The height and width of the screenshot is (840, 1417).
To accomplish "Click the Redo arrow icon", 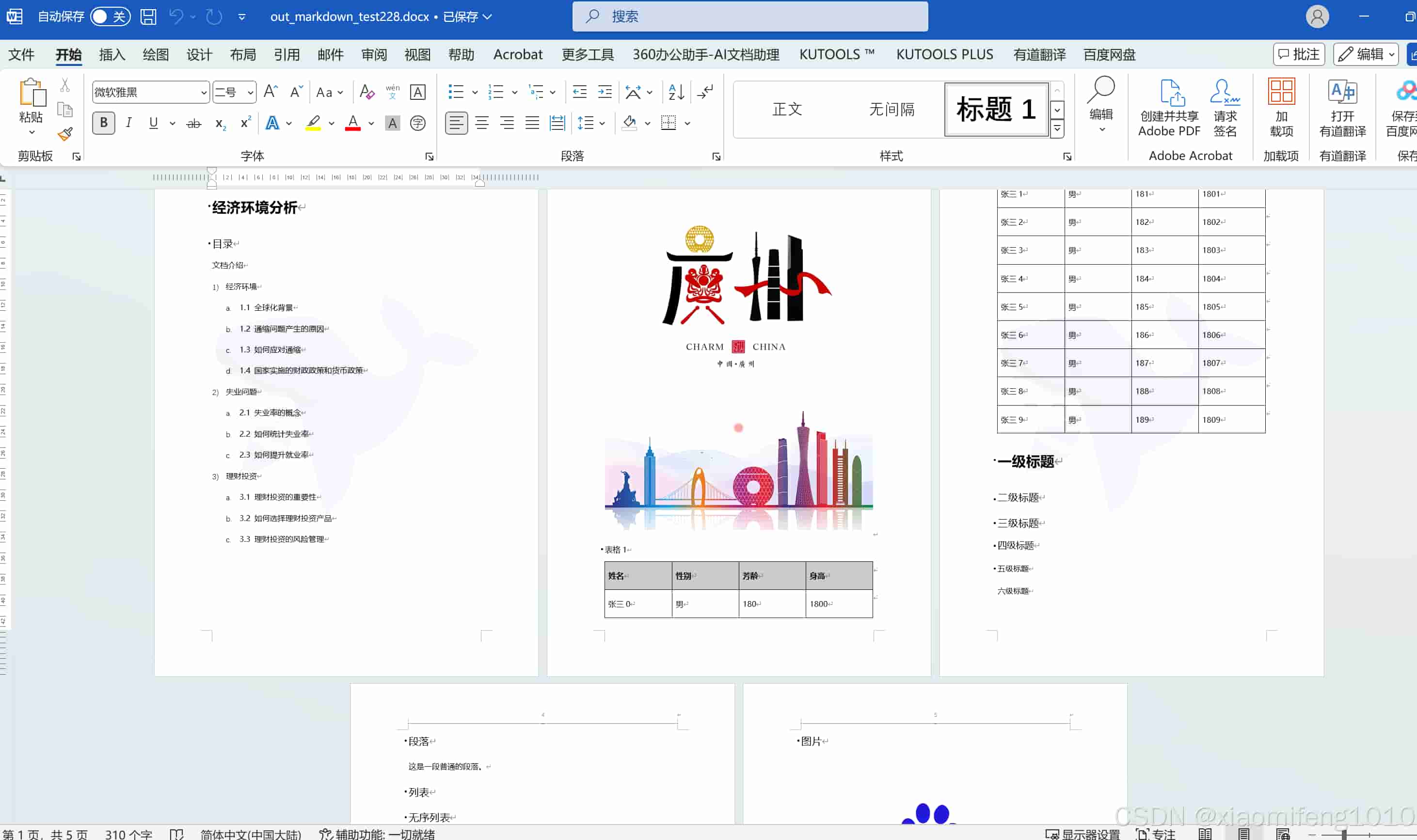I will coord(214,16).
